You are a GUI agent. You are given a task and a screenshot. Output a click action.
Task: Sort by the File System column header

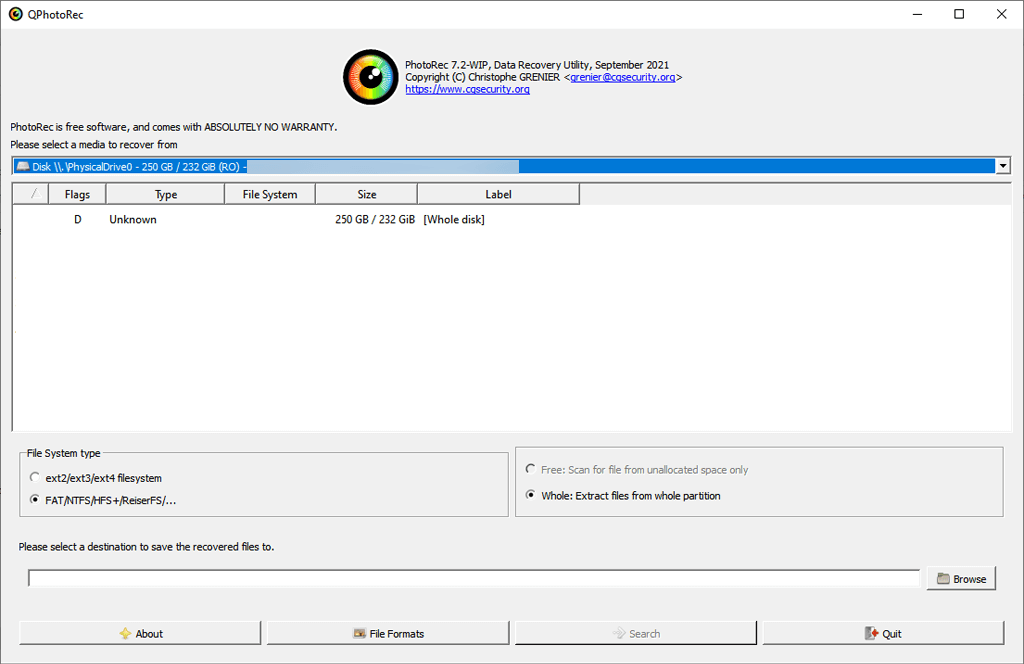270,194
